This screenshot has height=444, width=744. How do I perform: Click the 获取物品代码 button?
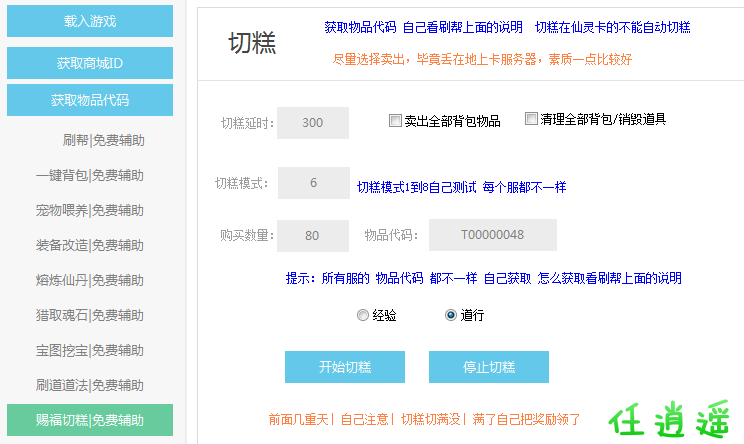pyautogui.click(x=89, y=100)
